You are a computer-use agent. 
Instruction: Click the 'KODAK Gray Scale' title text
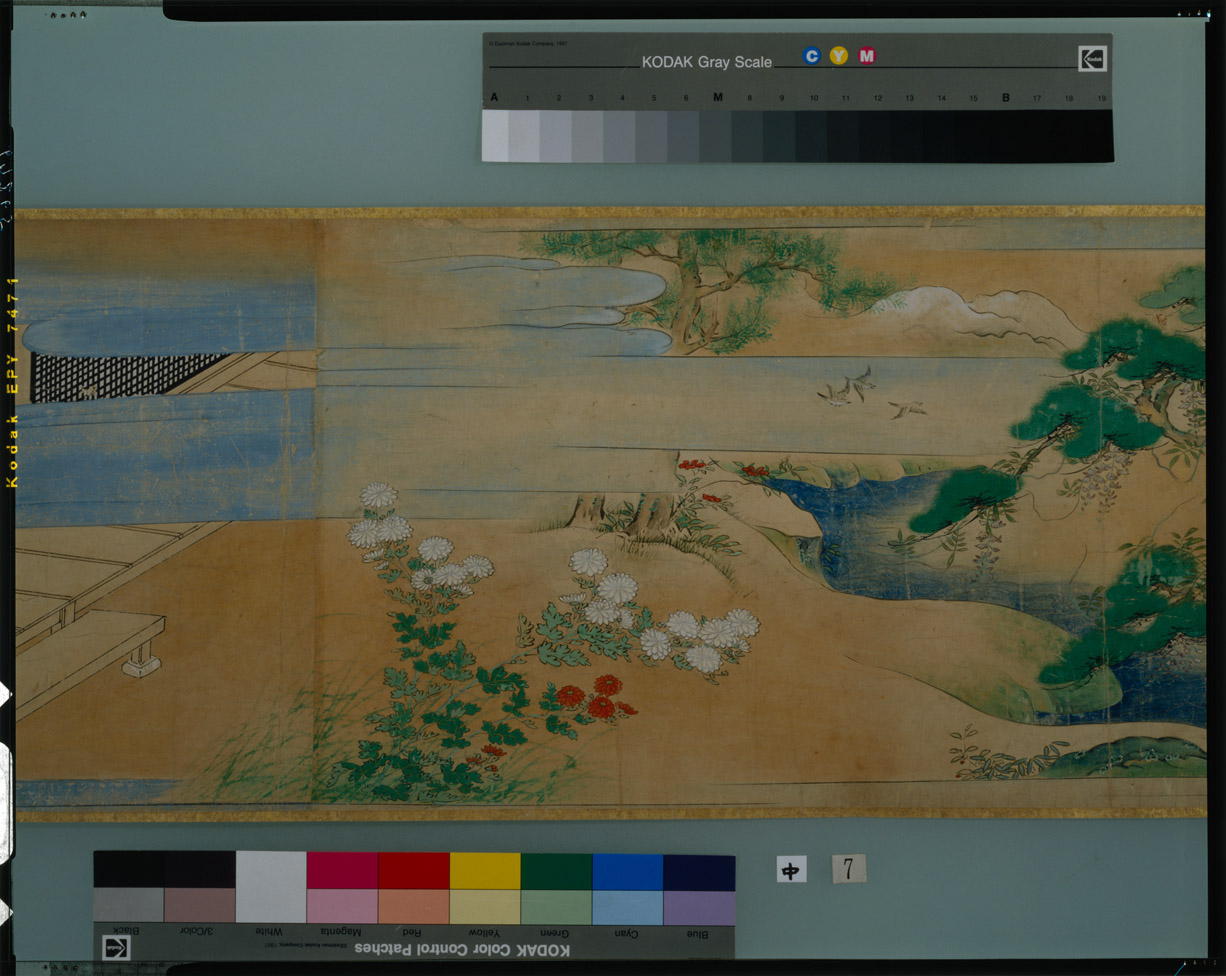707,62
